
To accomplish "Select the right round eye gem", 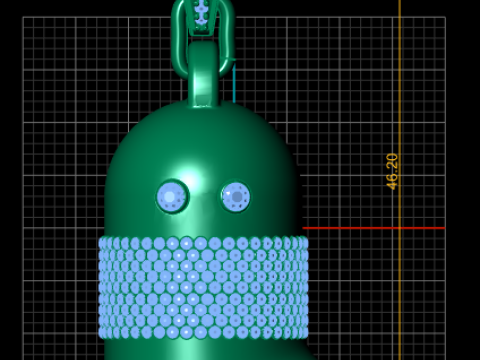I will (x=236, y=197).
